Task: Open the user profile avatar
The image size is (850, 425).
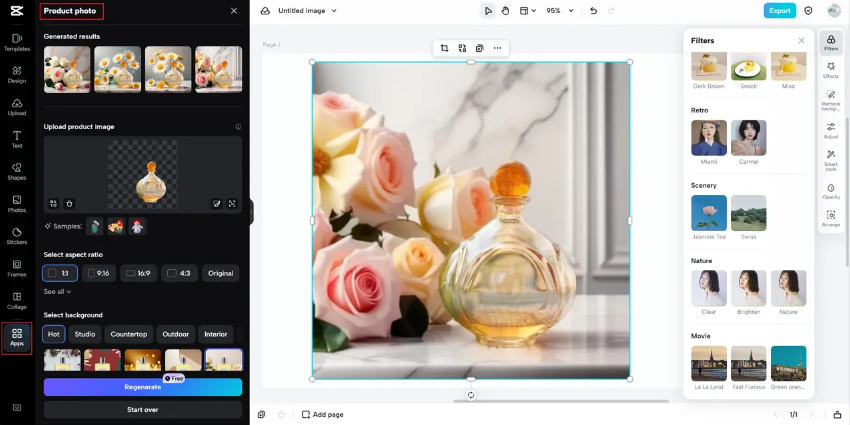Action: tap(834, 11)
